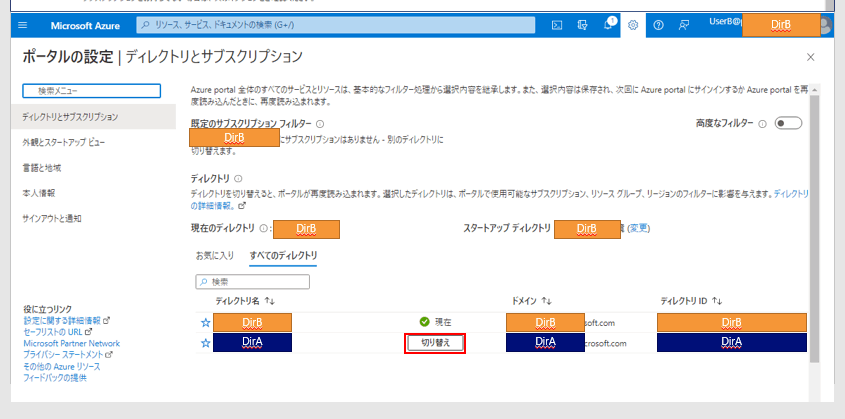Close the portal settings pane

click(810, 57)
